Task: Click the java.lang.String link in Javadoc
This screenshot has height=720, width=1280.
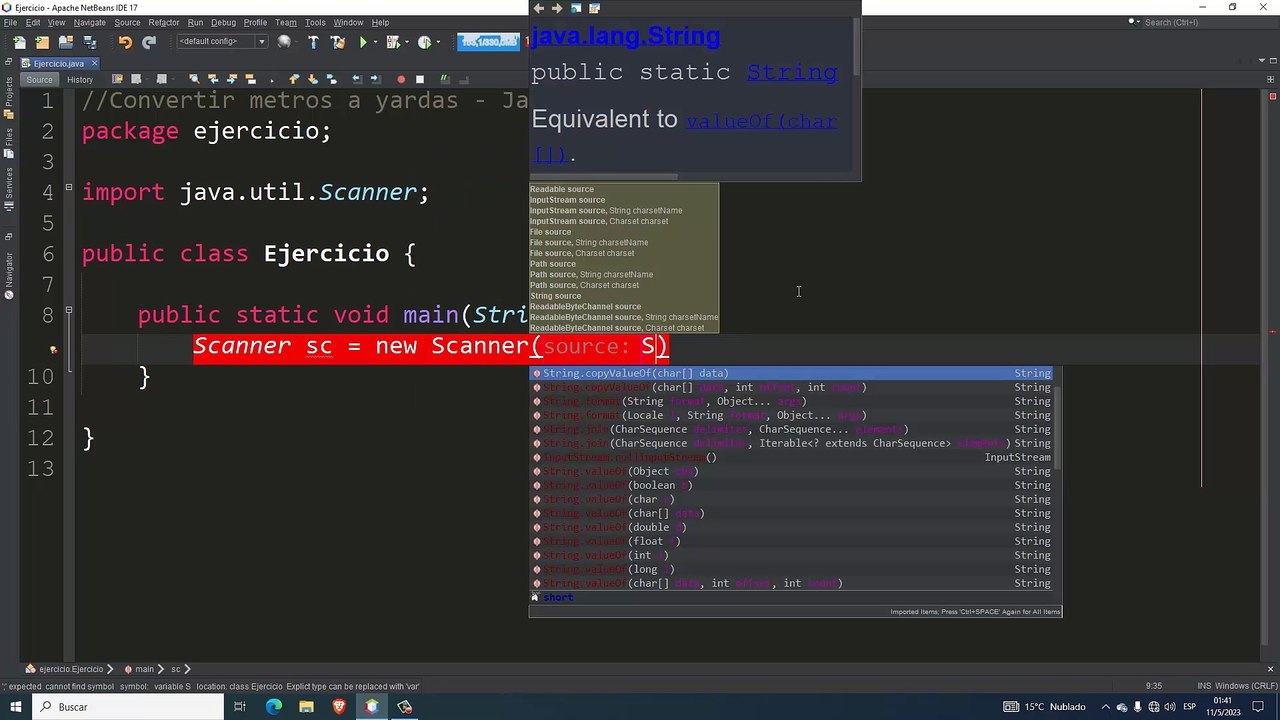Action: [625, 36]
